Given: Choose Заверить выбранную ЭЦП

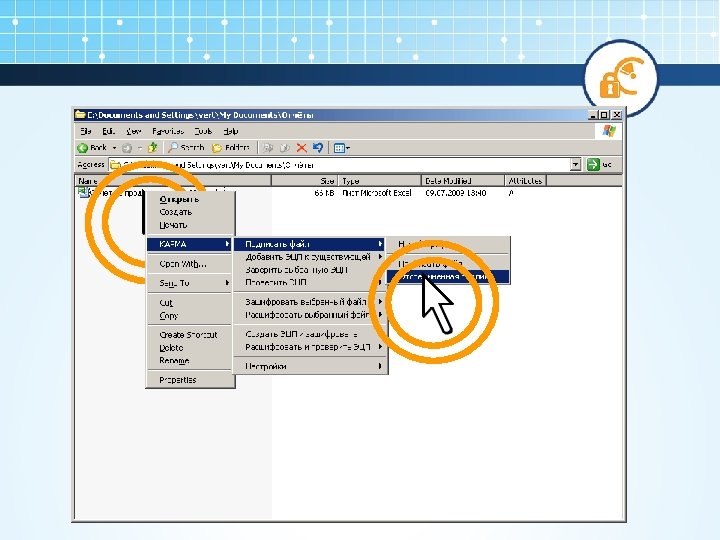Looking at the screenshot, I should pyautogui.click(x=309, y=270).
